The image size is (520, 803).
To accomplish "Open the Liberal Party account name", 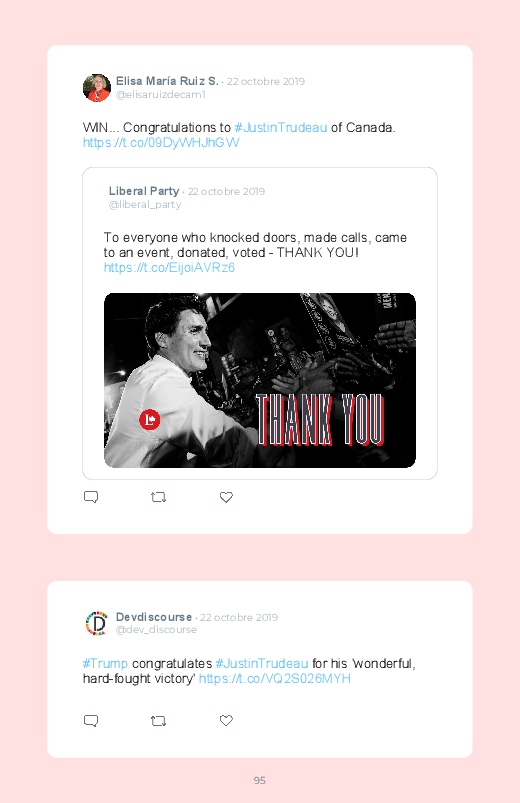I will pos(144,191).
